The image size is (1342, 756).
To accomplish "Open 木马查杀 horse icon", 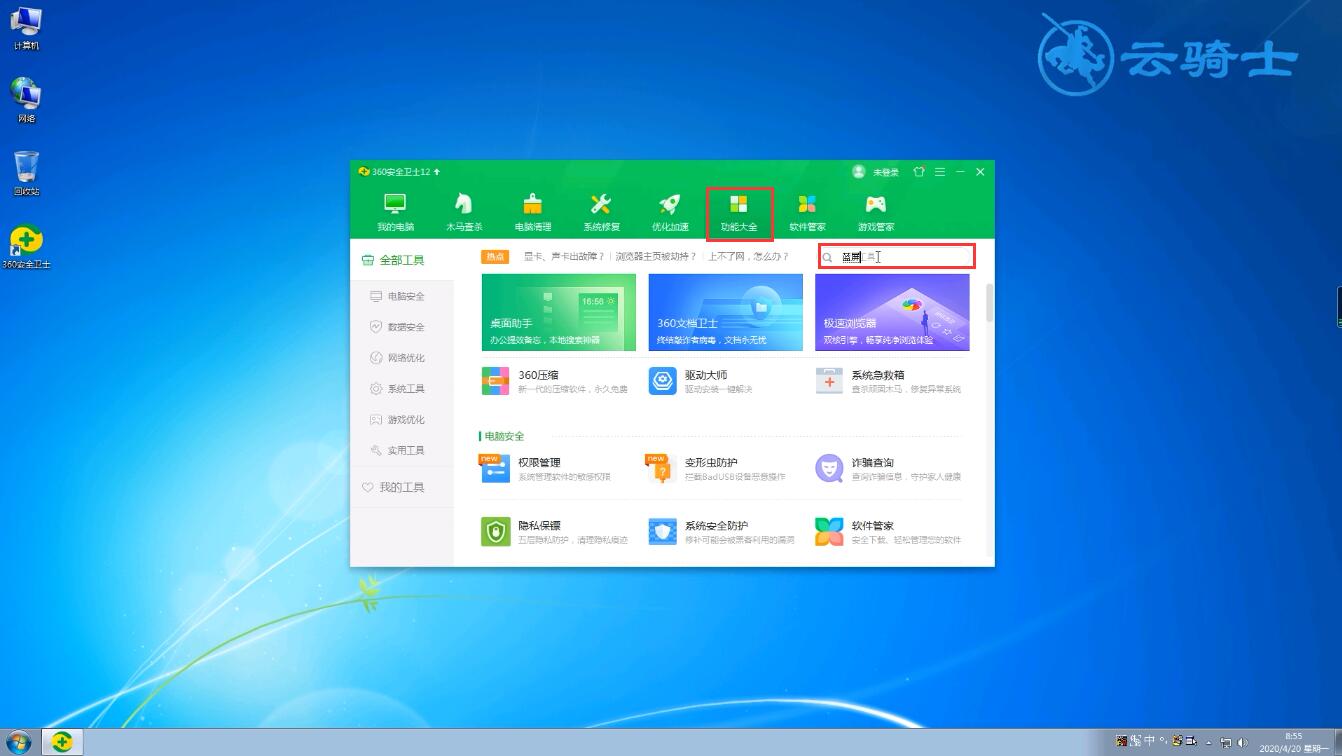I will [463, 204].
